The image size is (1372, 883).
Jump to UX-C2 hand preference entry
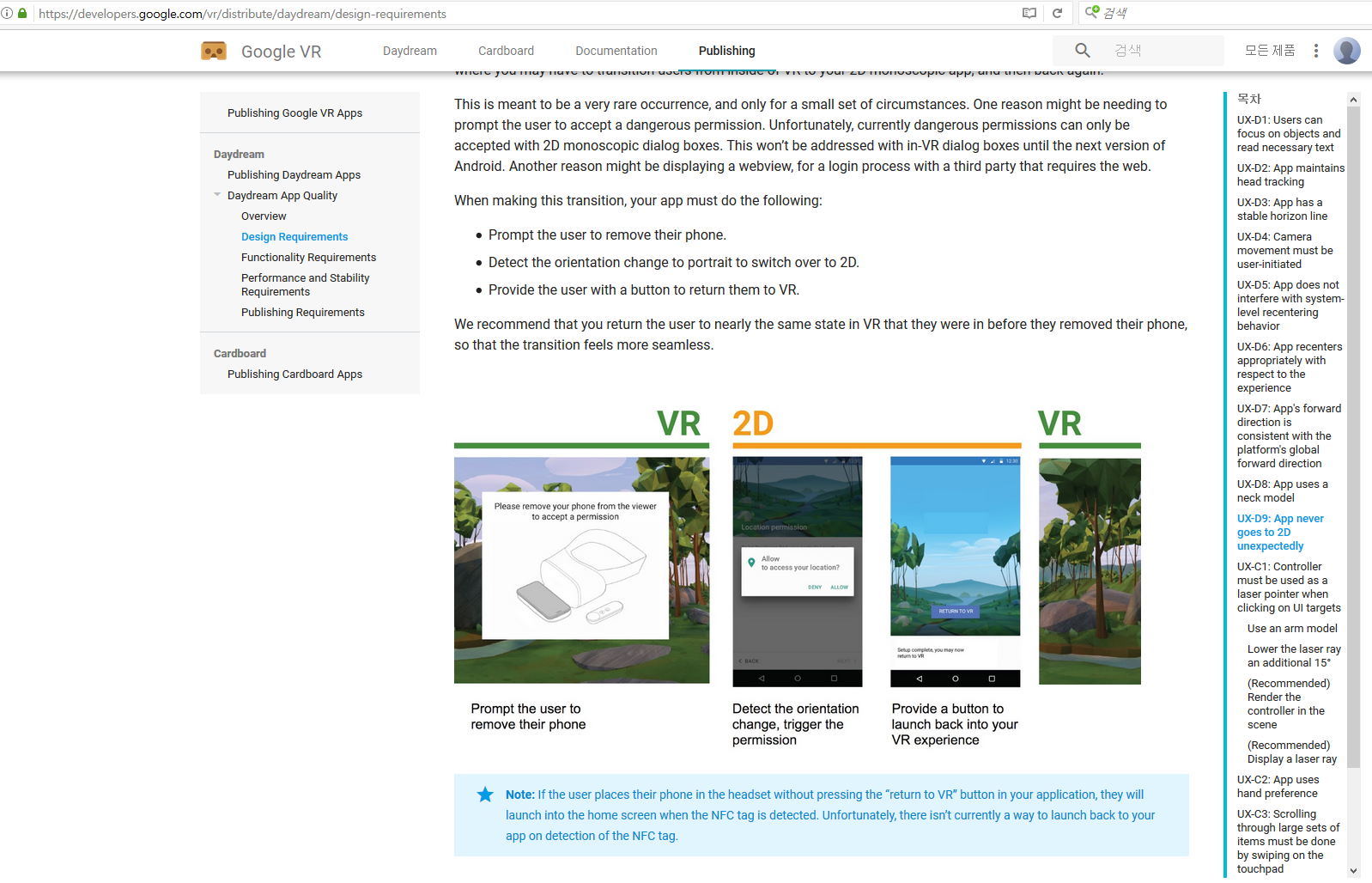click(1278, 787)
